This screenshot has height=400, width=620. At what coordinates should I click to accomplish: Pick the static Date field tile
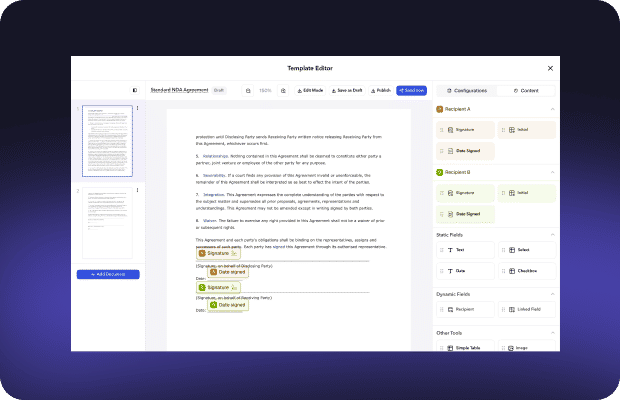[465, 271]
